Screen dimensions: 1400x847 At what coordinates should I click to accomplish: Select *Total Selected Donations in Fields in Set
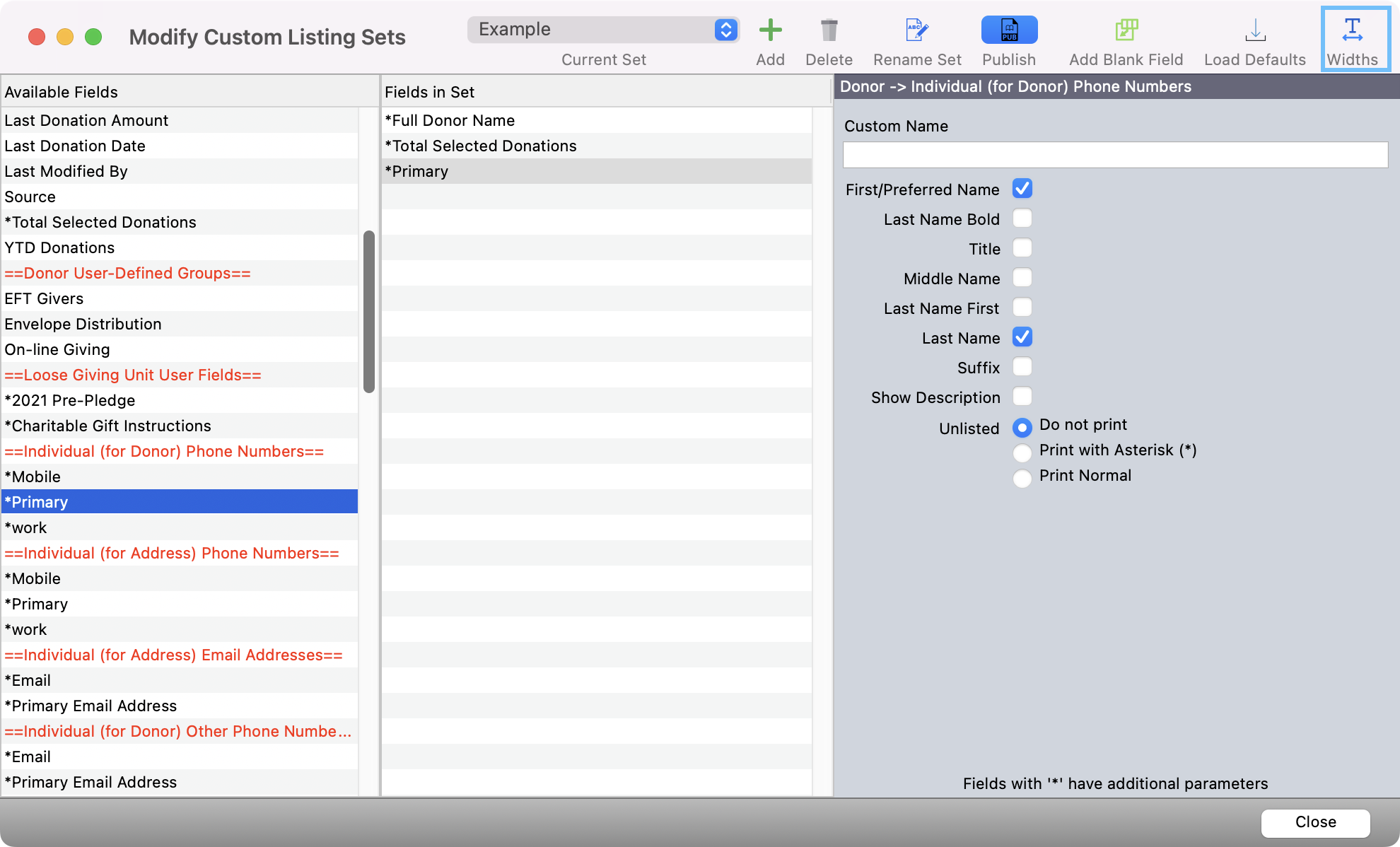481,146
